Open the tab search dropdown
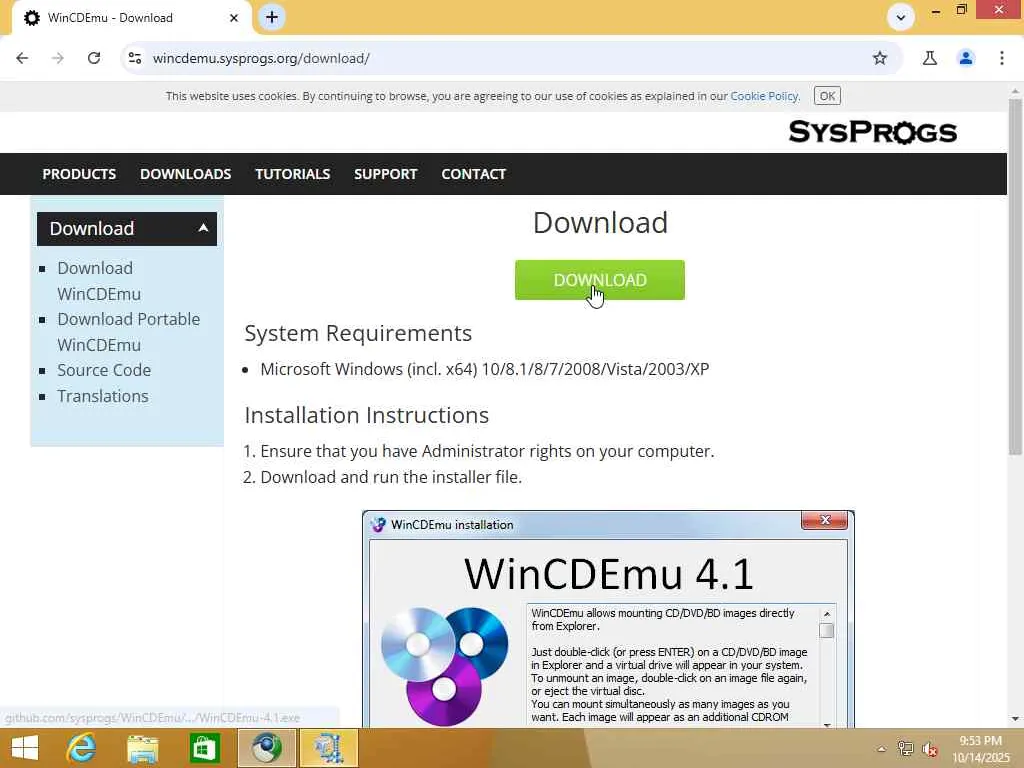The height and width of the screenshot is (768, 1024). pyautogui.click(x=901, y=18)
